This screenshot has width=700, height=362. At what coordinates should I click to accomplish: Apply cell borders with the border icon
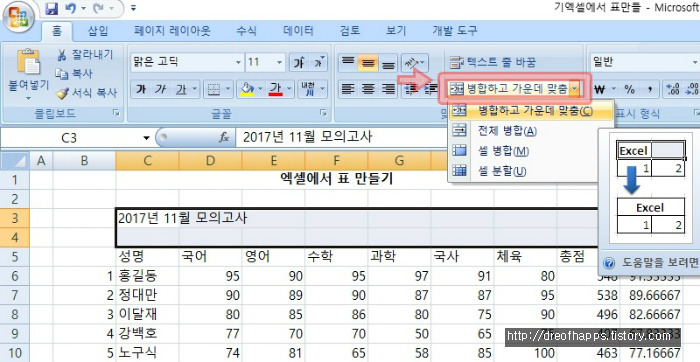214,89
